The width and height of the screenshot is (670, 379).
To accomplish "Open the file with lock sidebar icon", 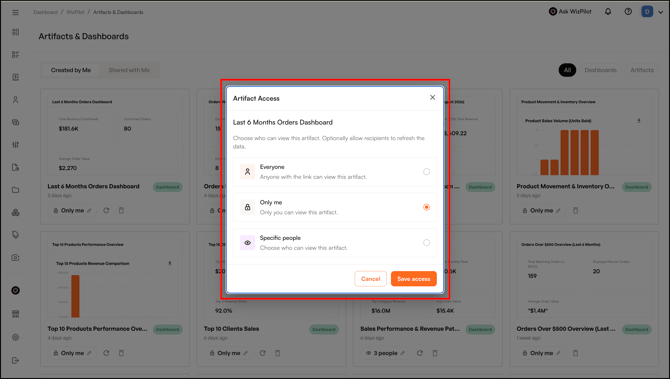I will (x=15, y=167).
